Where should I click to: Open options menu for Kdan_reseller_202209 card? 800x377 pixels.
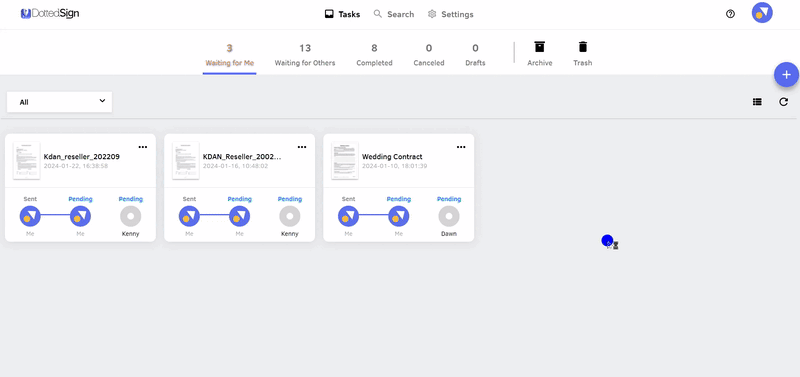[x=143, y=147]
